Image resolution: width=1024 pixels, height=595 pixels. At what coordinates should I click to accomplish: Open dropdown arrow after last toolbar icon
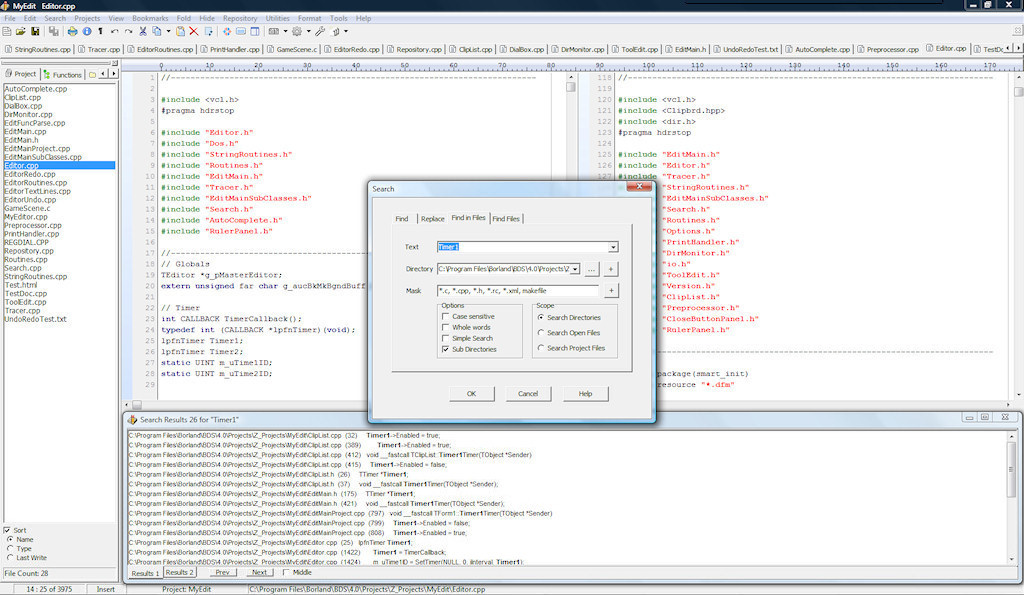346,31
